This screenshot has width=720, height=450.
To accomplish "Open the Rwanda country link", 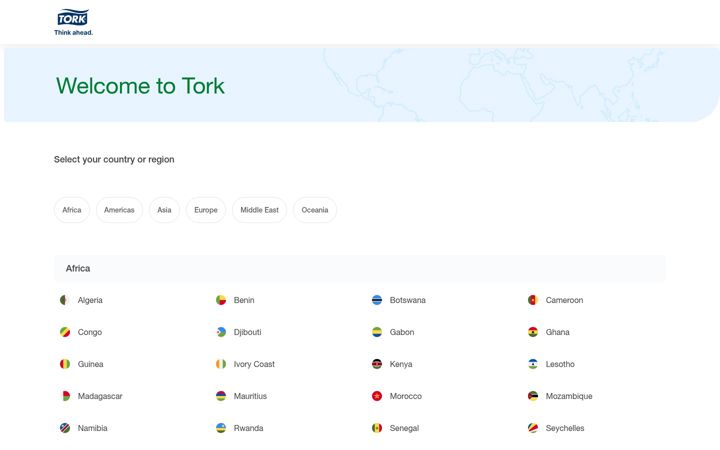I will 248,428.
